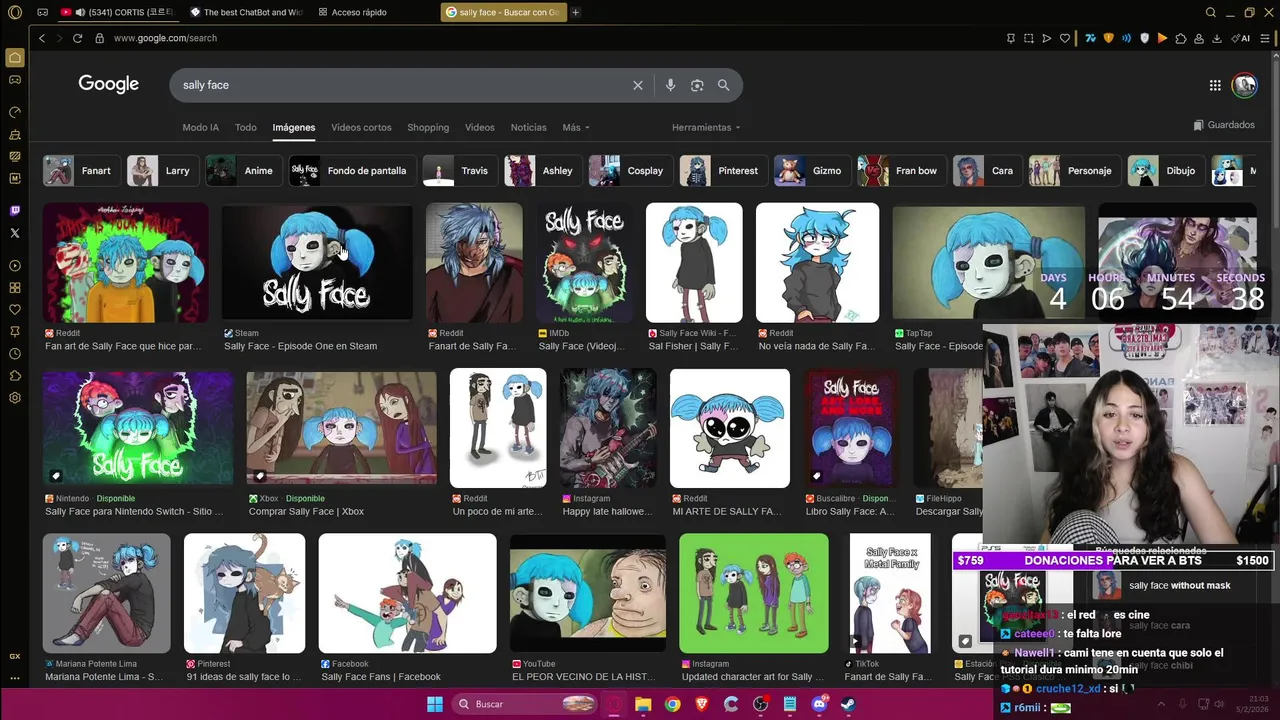Switch to the CORTIS YouTube browser tab
Viewport: 1280px width, 720px height.
(x=118, y=12)
